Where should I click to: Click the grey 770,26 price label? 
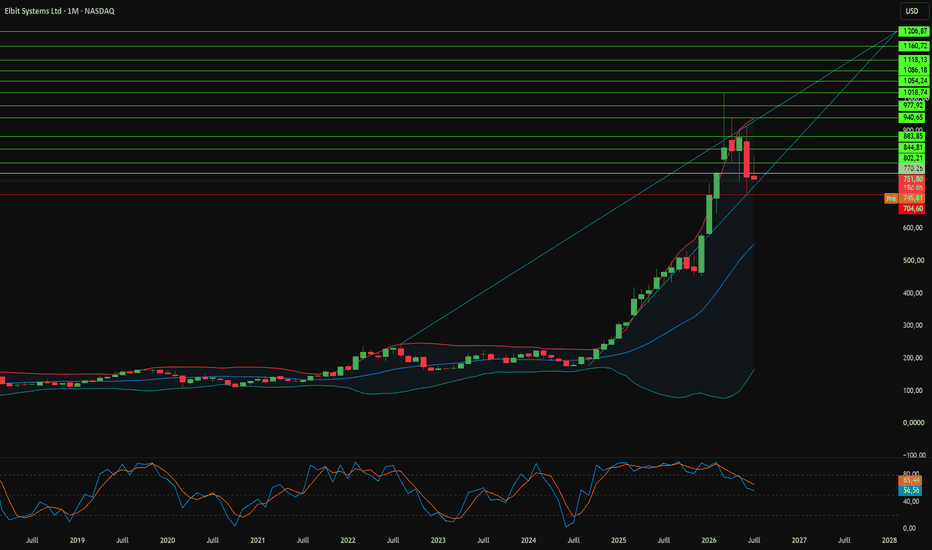913,169
